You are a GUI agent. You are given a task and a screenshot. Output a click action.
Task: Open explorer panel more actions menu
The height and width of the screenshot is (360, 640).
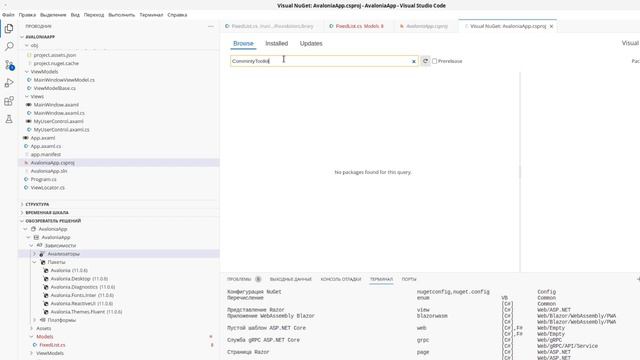[211, 26]
